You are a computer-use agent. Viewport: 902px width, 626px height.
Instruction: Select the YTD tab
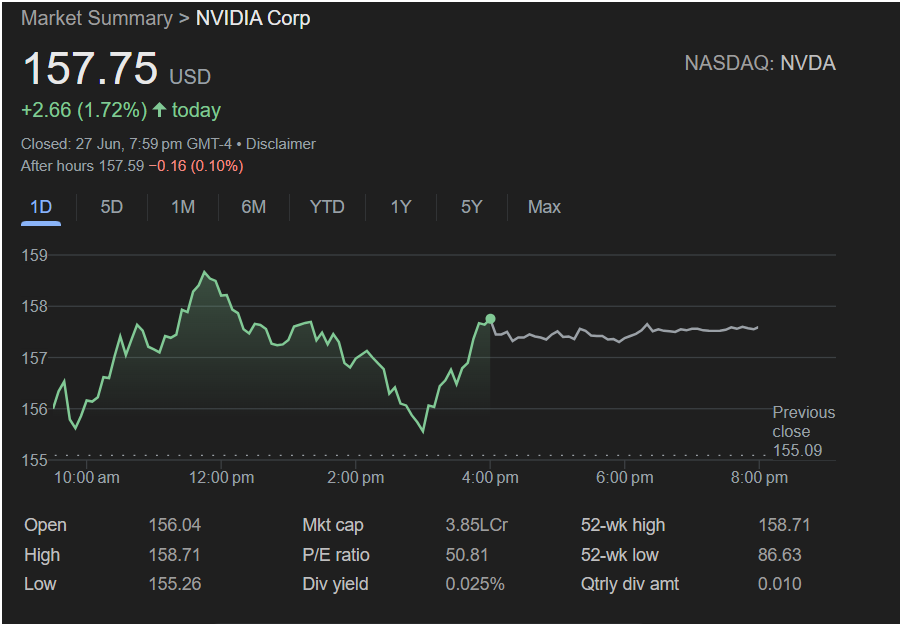click(x=327, y=207)
